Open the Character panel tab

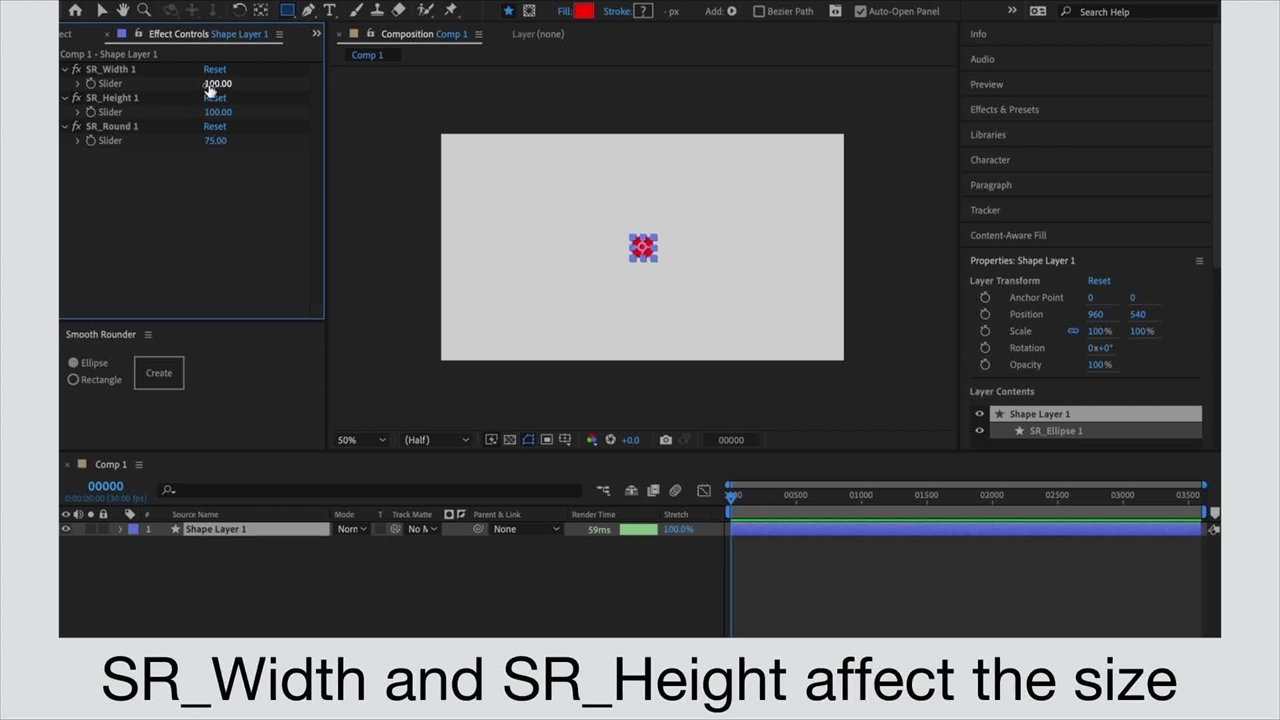pos(990,160)
